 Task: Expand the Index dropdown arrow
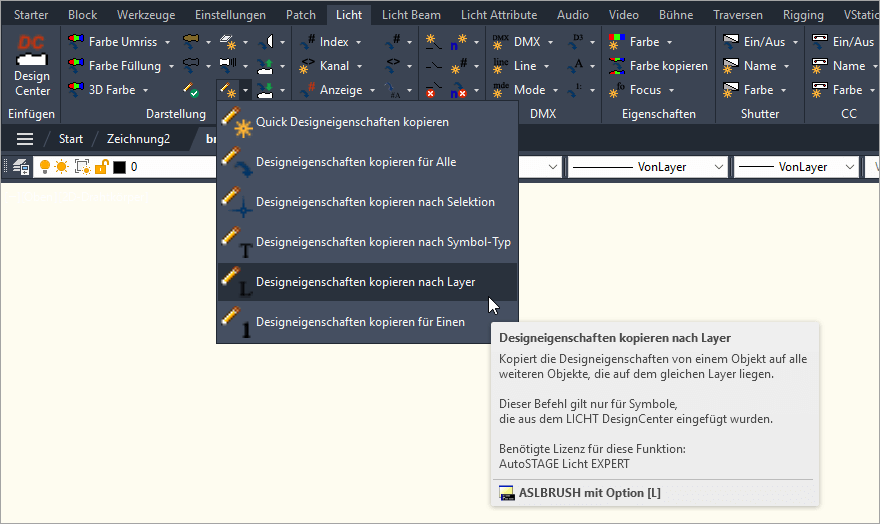click(358, 42)
